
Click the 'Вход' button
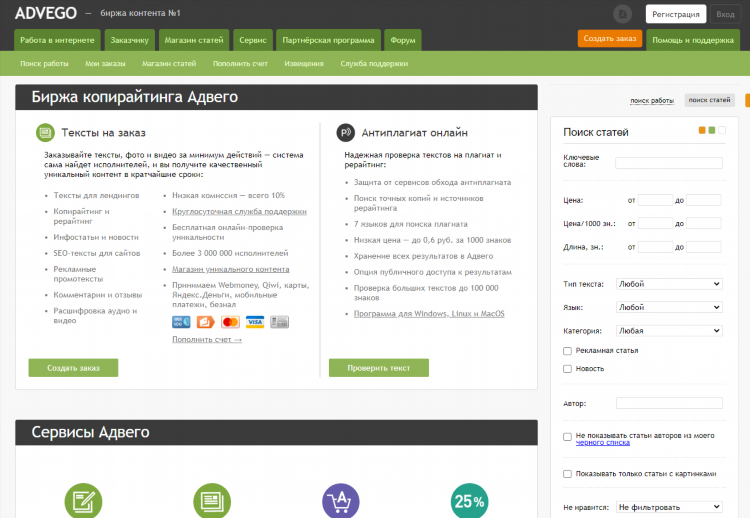click(x=725, y=14)
